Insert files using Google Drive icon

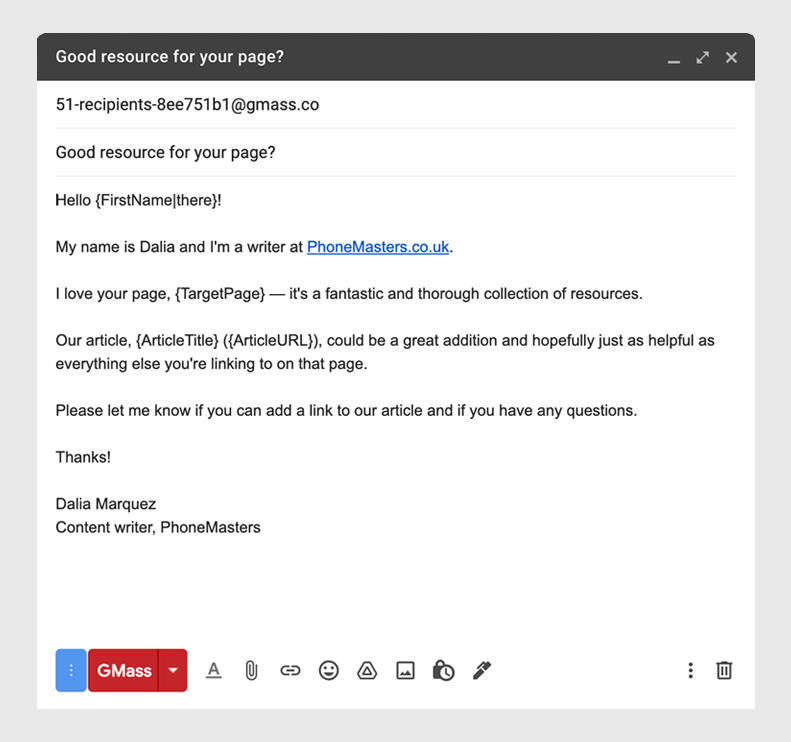pyautogui.click(x=367, y=670)
